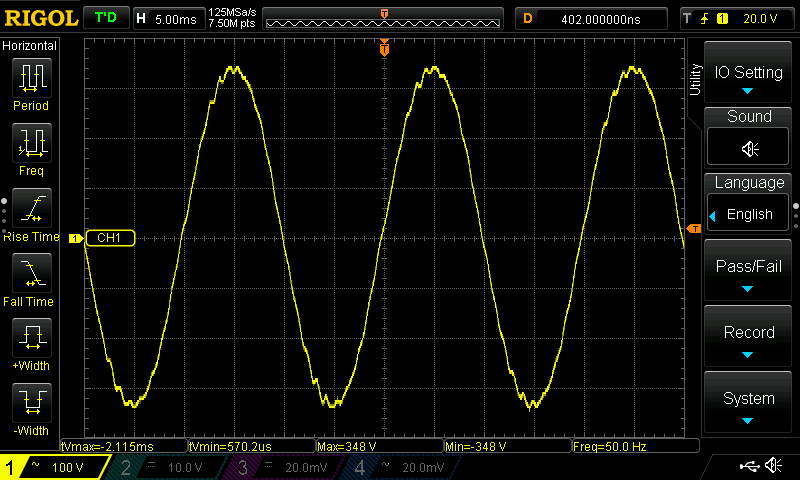Select the Period measurement icon
This screenshot has height=480, width=800.
(32, 78)
